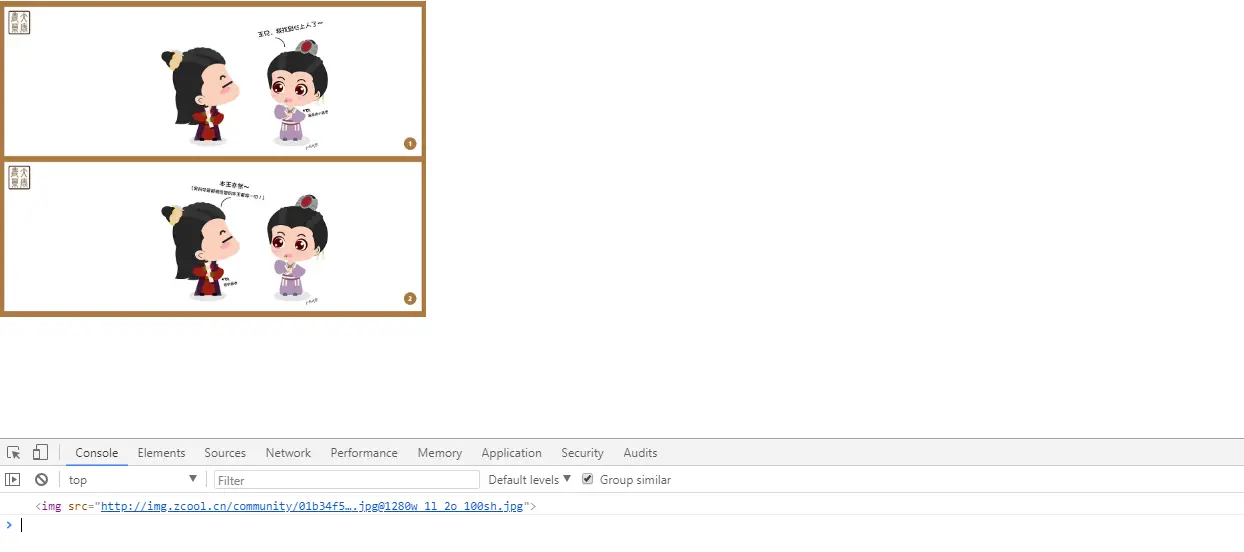This screenshot has width=1244, height=552.
Task: Open the Memory tab
Action: [x=440, y=453]
